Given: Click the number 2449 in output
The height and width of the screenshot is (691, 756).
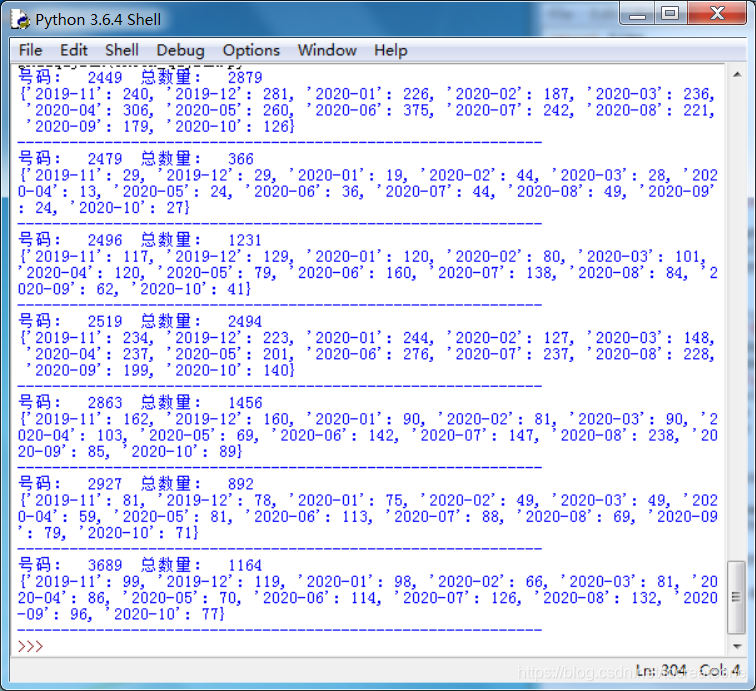Looking at the screenshot, I should pos(105,77).
